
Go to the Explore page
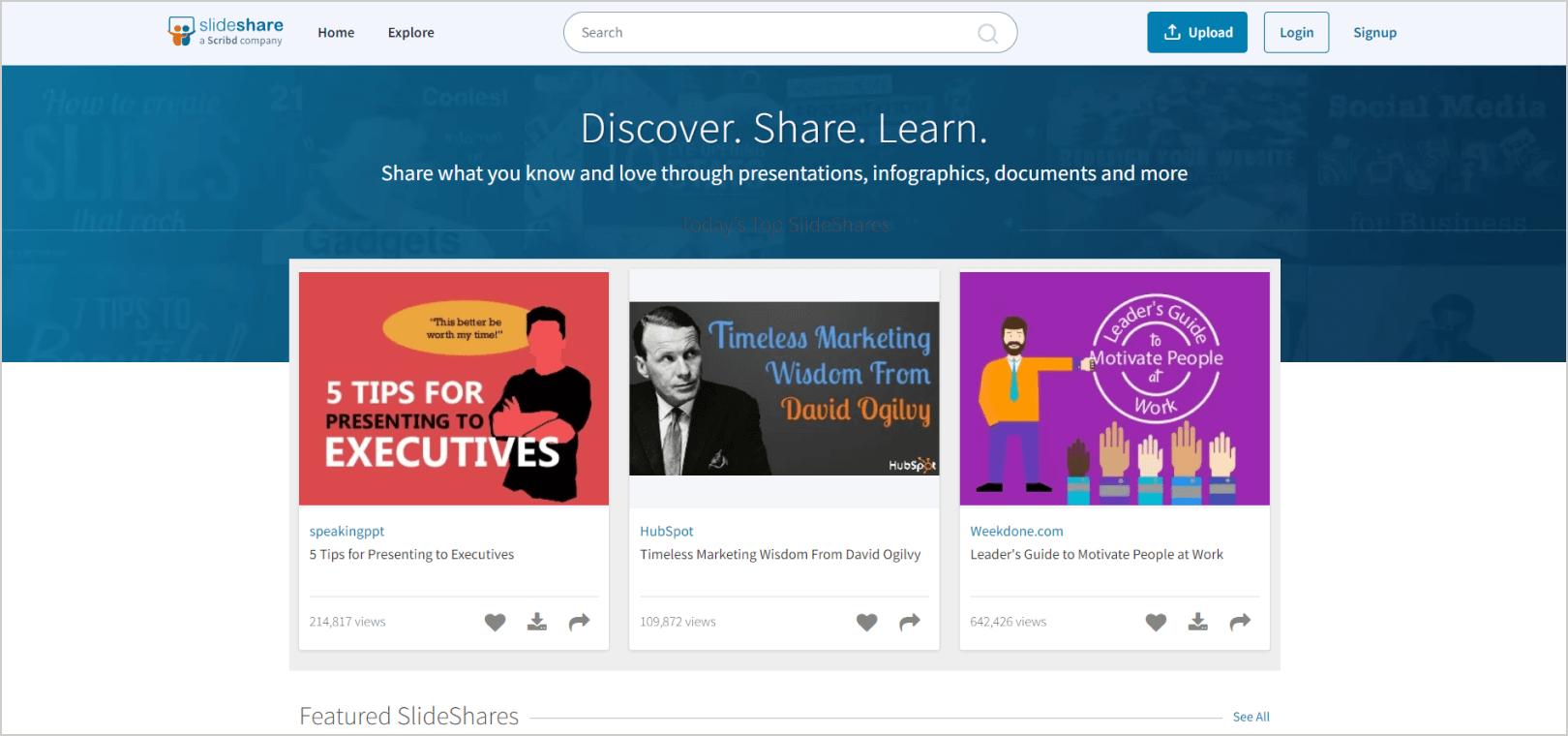click(x=411, y=33)
